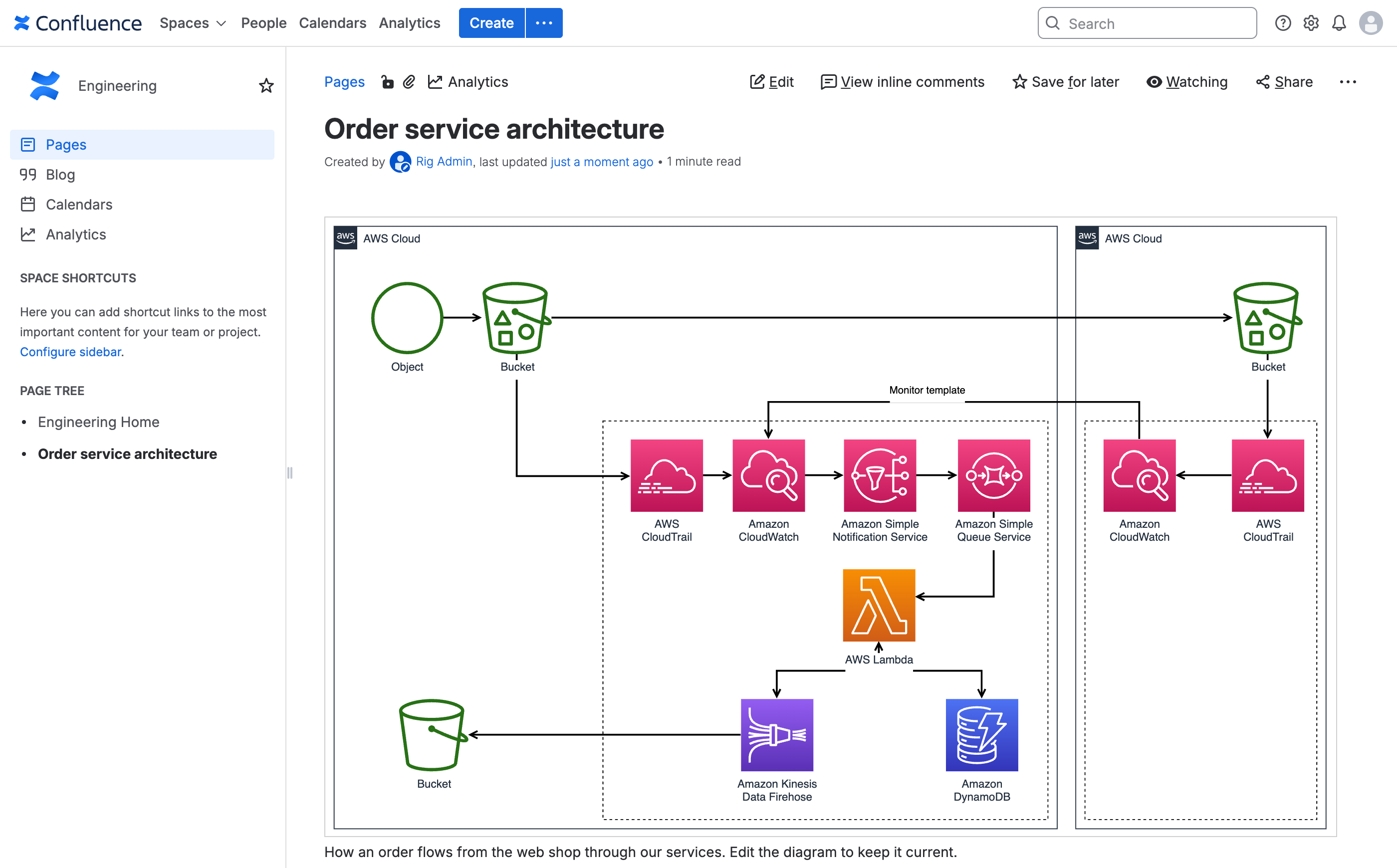Viewport: 1397px width, 868px height.
Task: Click the Amazon DynamoDB icon in diagram
Action: point(981,735)
